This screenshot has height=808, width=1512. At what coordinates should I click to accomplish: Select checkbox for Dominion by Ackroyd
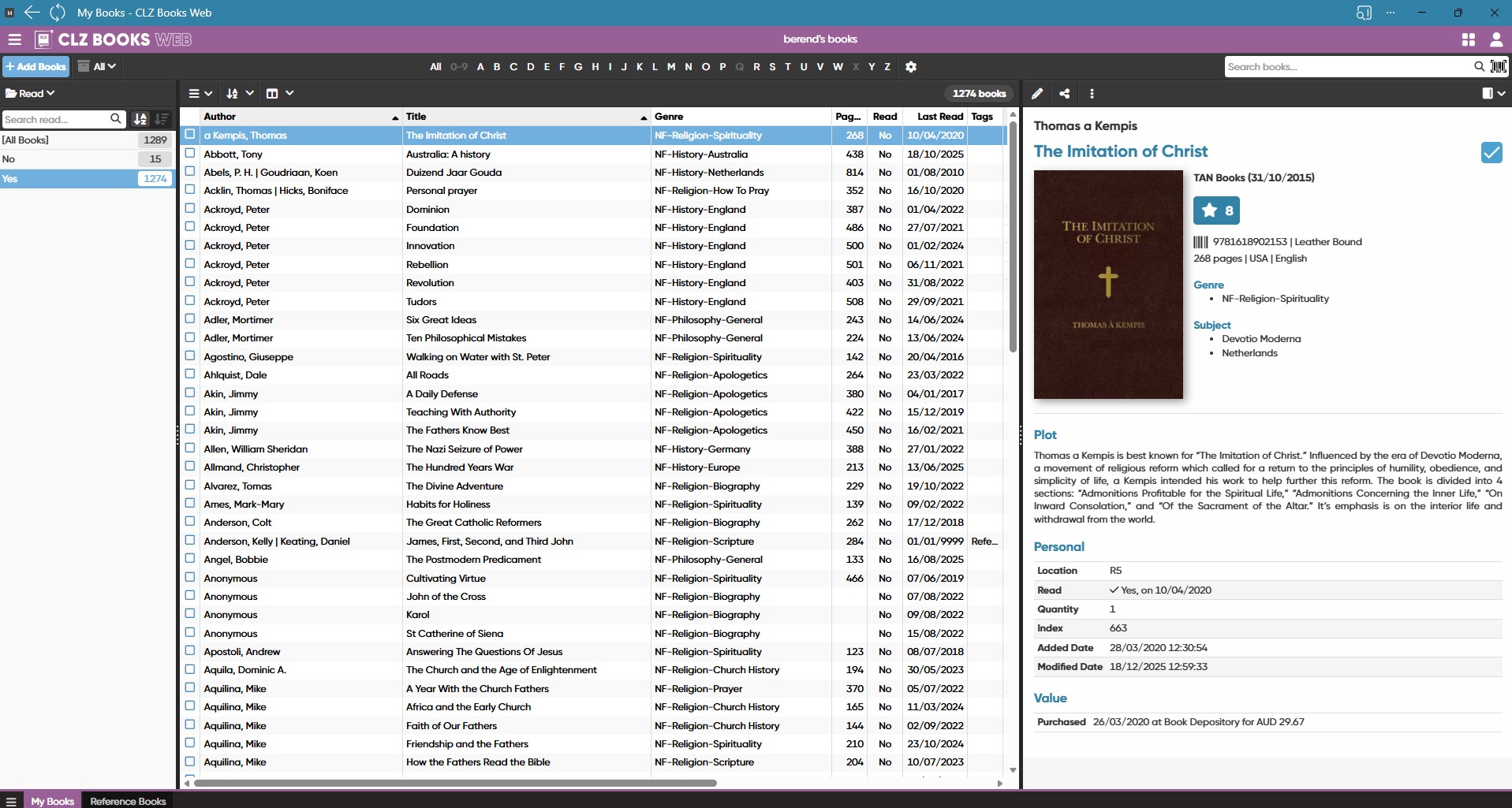pyautogui.click(x=190, y=209)
